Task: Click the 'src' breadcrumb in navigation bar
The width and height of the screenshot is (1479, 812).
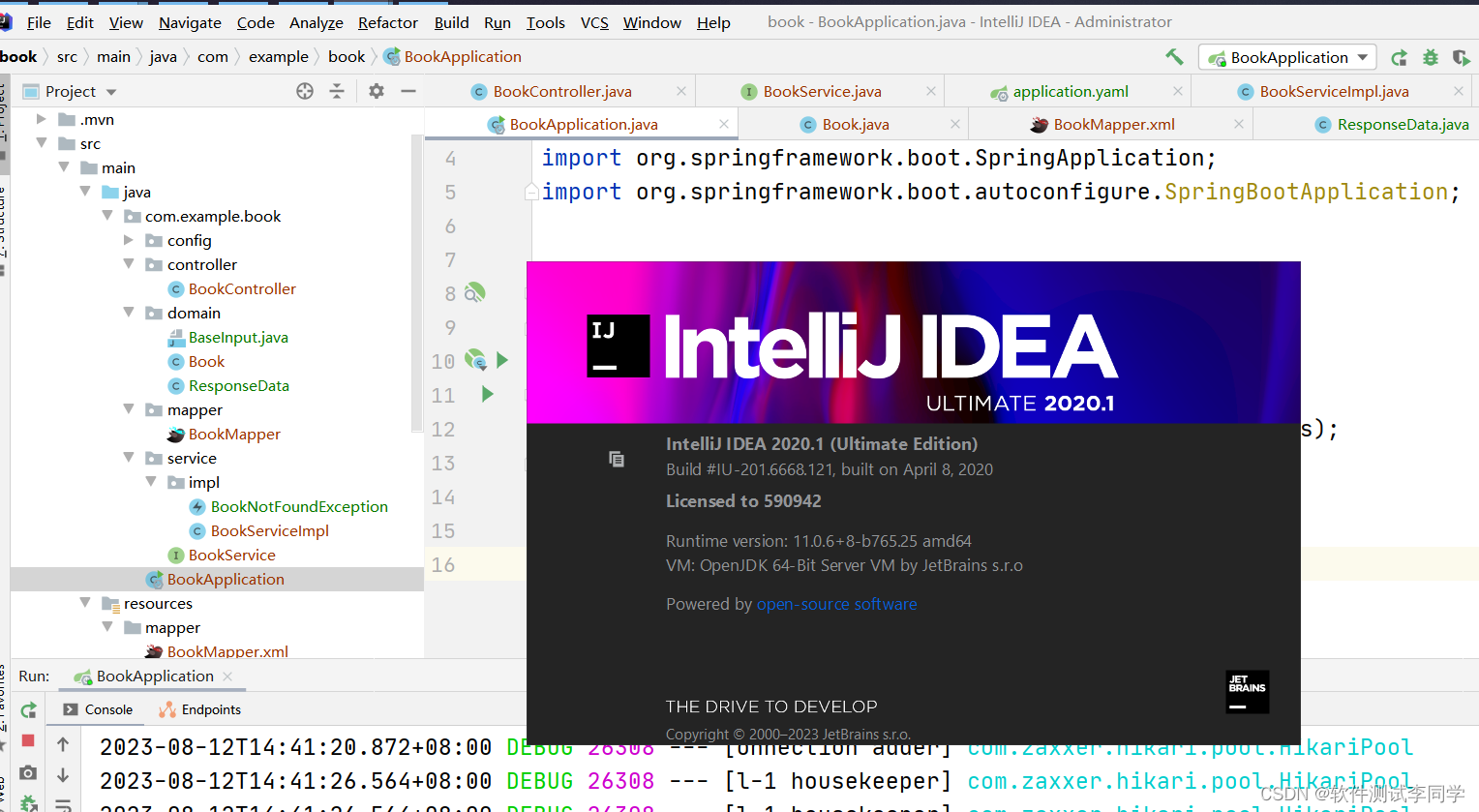Action: (67, 57)
